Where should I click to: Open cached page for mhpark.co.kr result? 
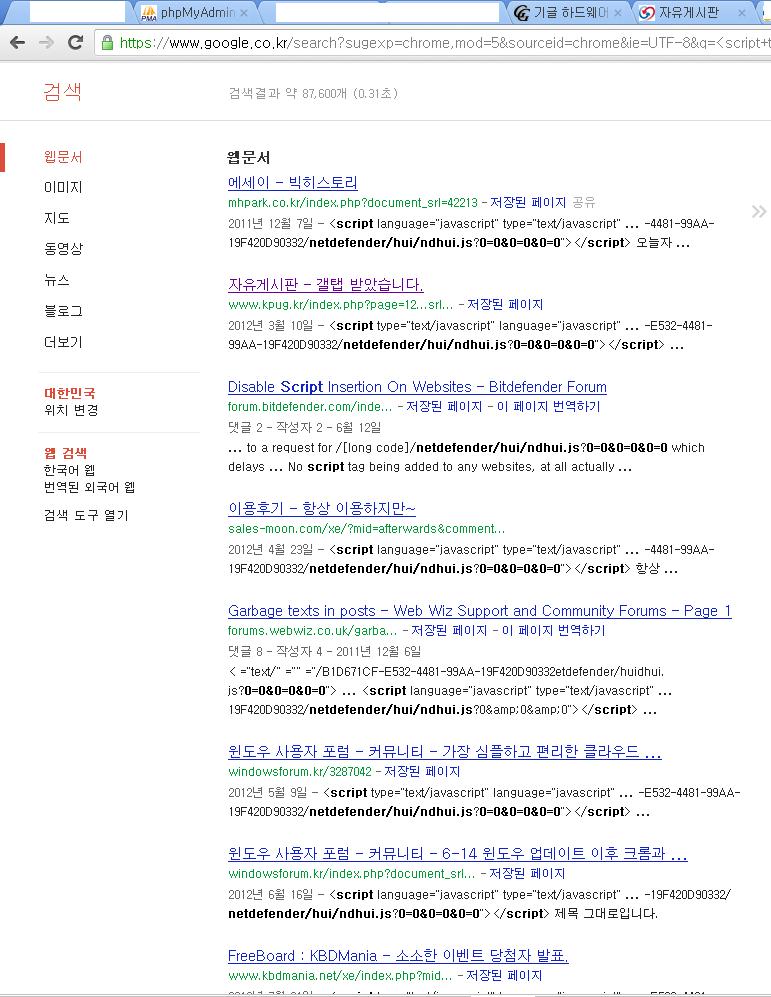coord(528,202)
